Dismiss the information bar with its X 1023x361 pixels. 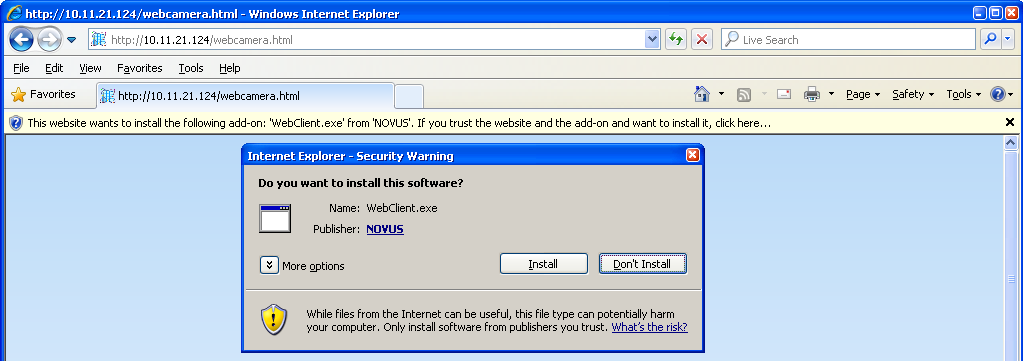pyautogui.click(x=1010, y=122)
